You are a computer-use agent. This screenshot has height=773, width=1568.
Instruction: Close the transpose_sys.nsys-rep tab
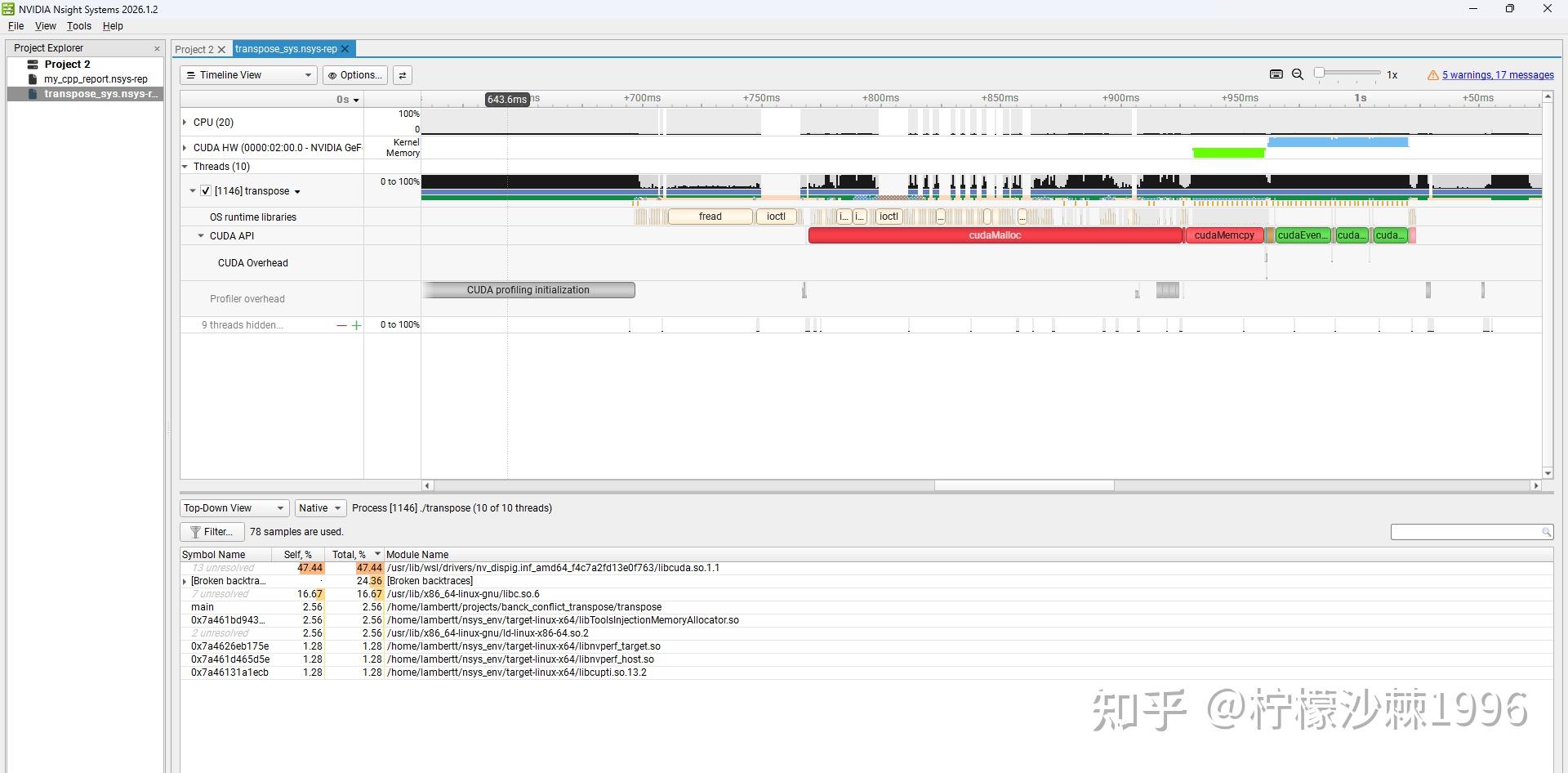(x=345, y=49)
